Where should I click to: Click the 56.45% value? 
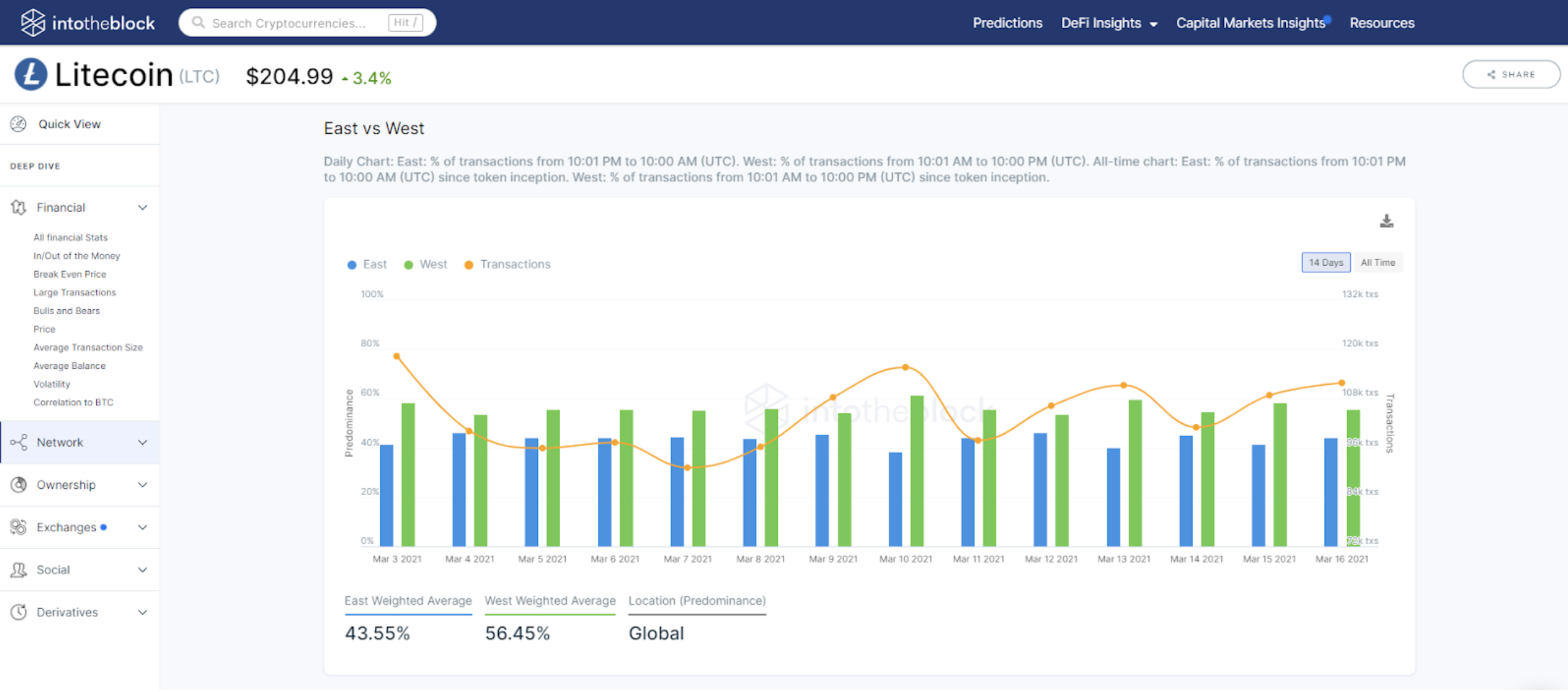click(517, 633)
